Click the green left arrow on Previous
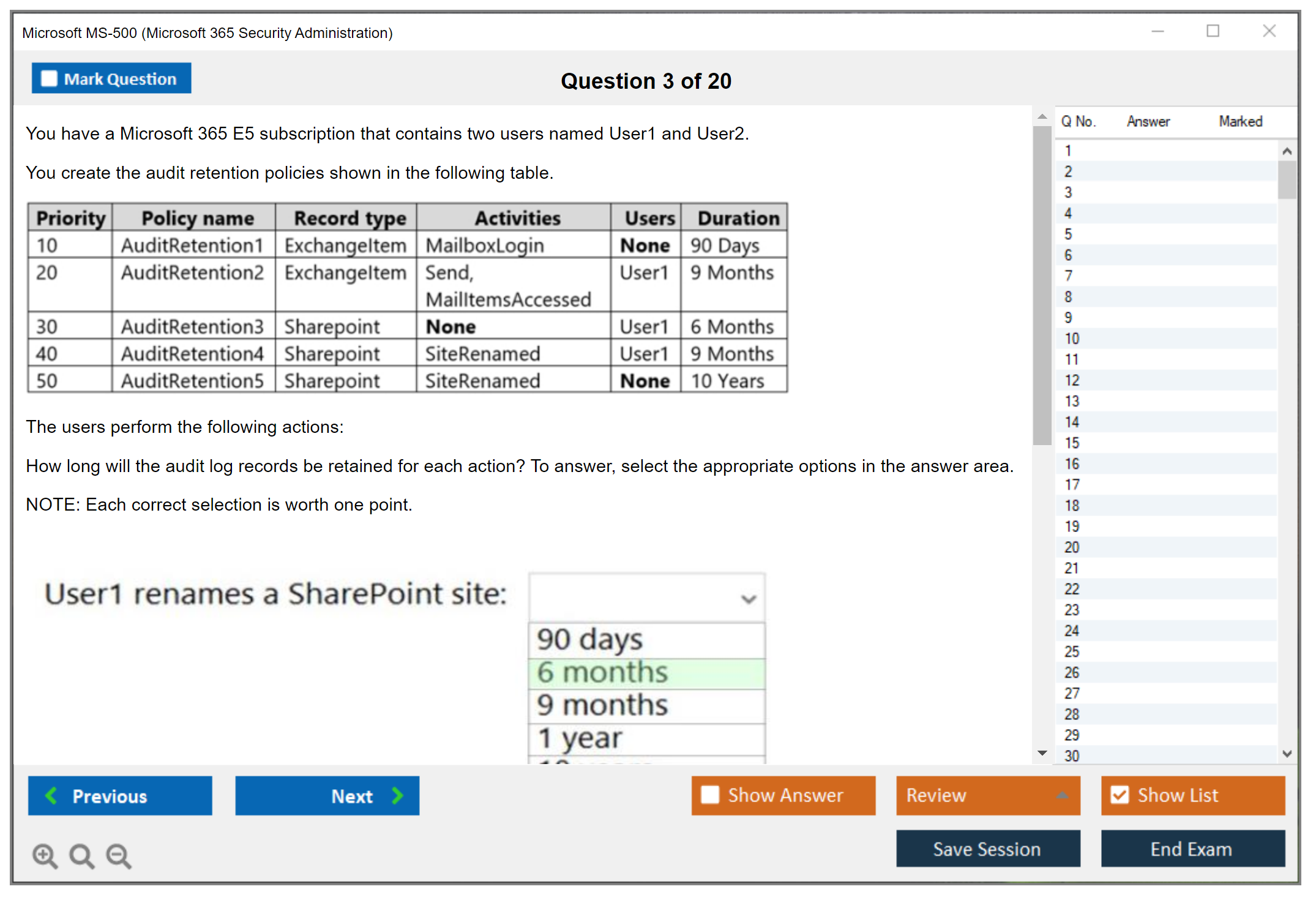Image resolution: width=1316 pixels, height=900 pixels. coord(51,795)
